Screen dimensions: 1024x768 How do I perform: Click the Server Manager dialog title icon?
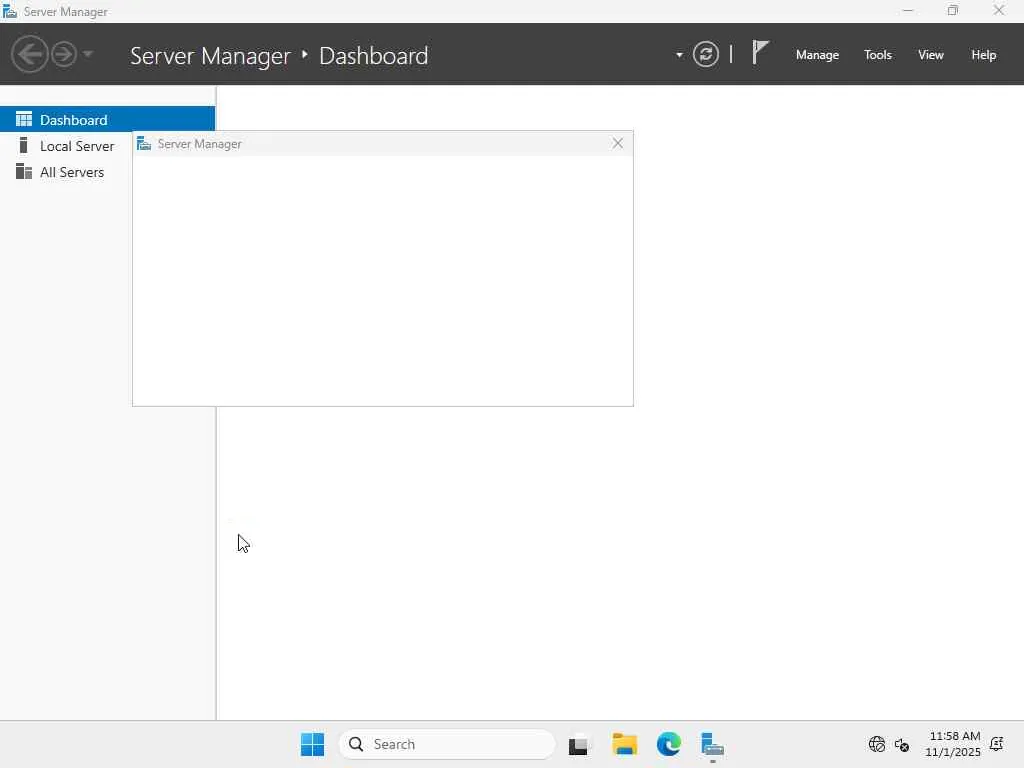pos(144,144)
